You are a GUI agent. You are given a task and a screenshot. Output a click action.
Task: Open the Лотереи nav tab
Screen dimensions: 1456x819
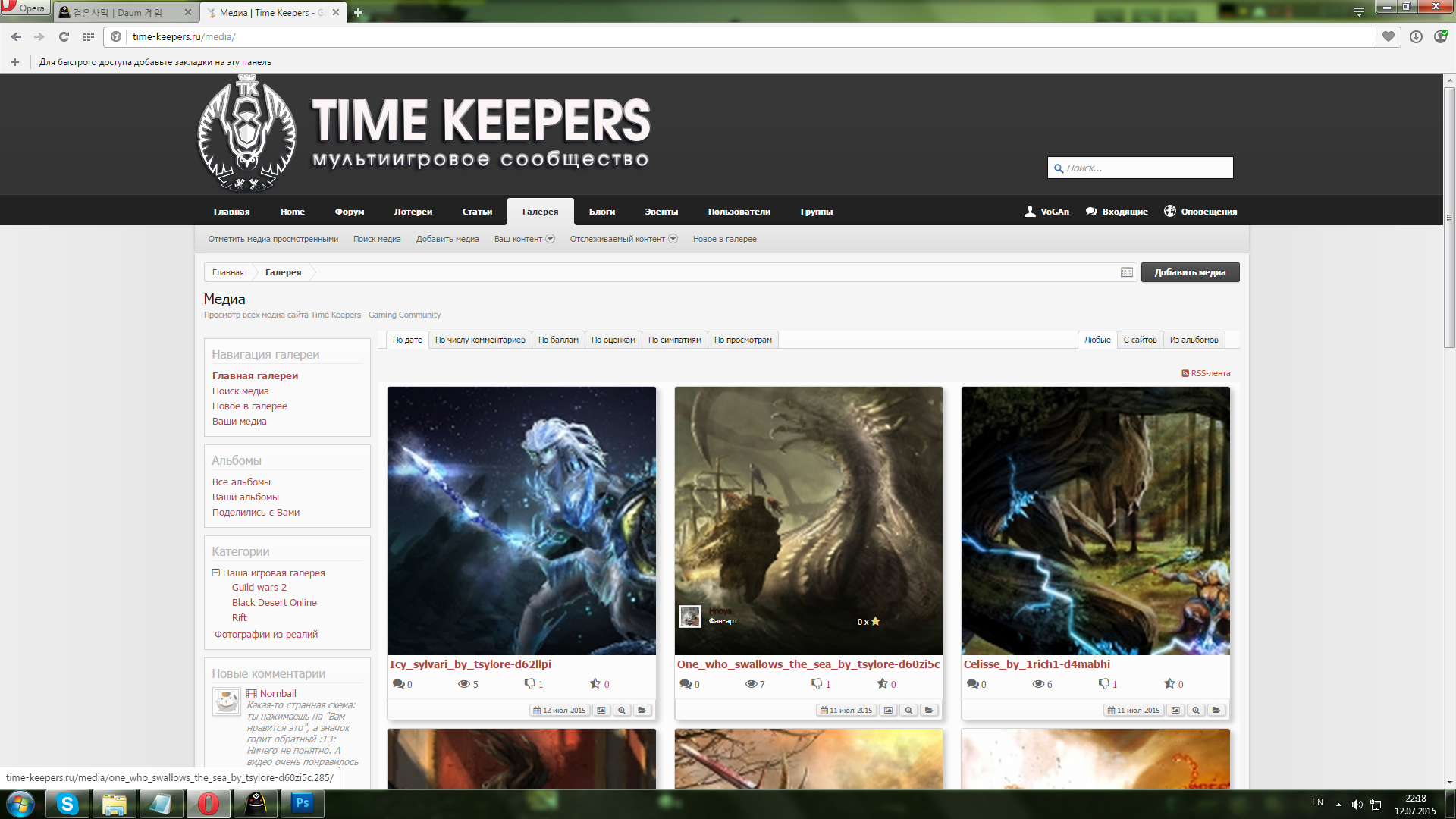[x=413, y=212]
